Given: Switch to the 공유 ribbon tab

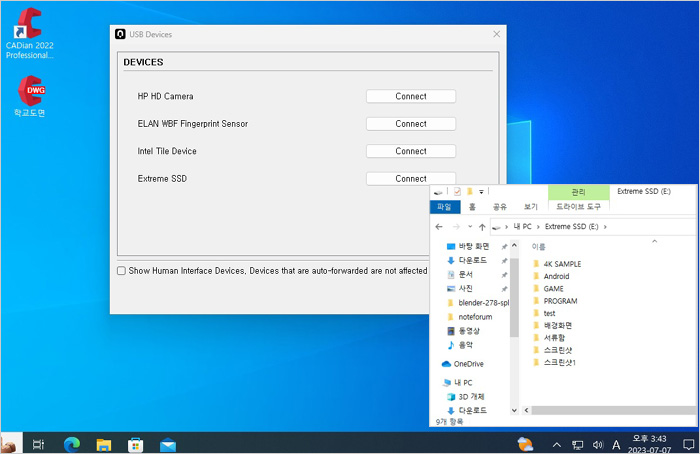Looking at the screenshot, I should point(500,207).
